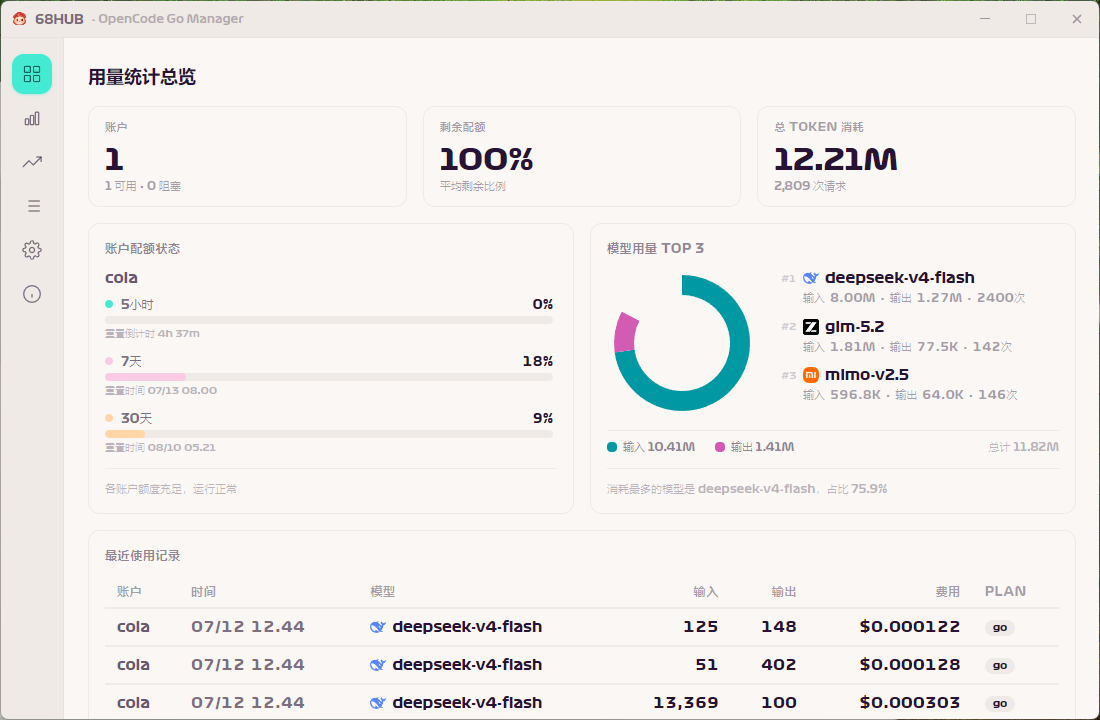Click the teal 输入 legend dot
Image resolution: width=1100 pixels, height=720 pixels.
(x=612, y=447)
